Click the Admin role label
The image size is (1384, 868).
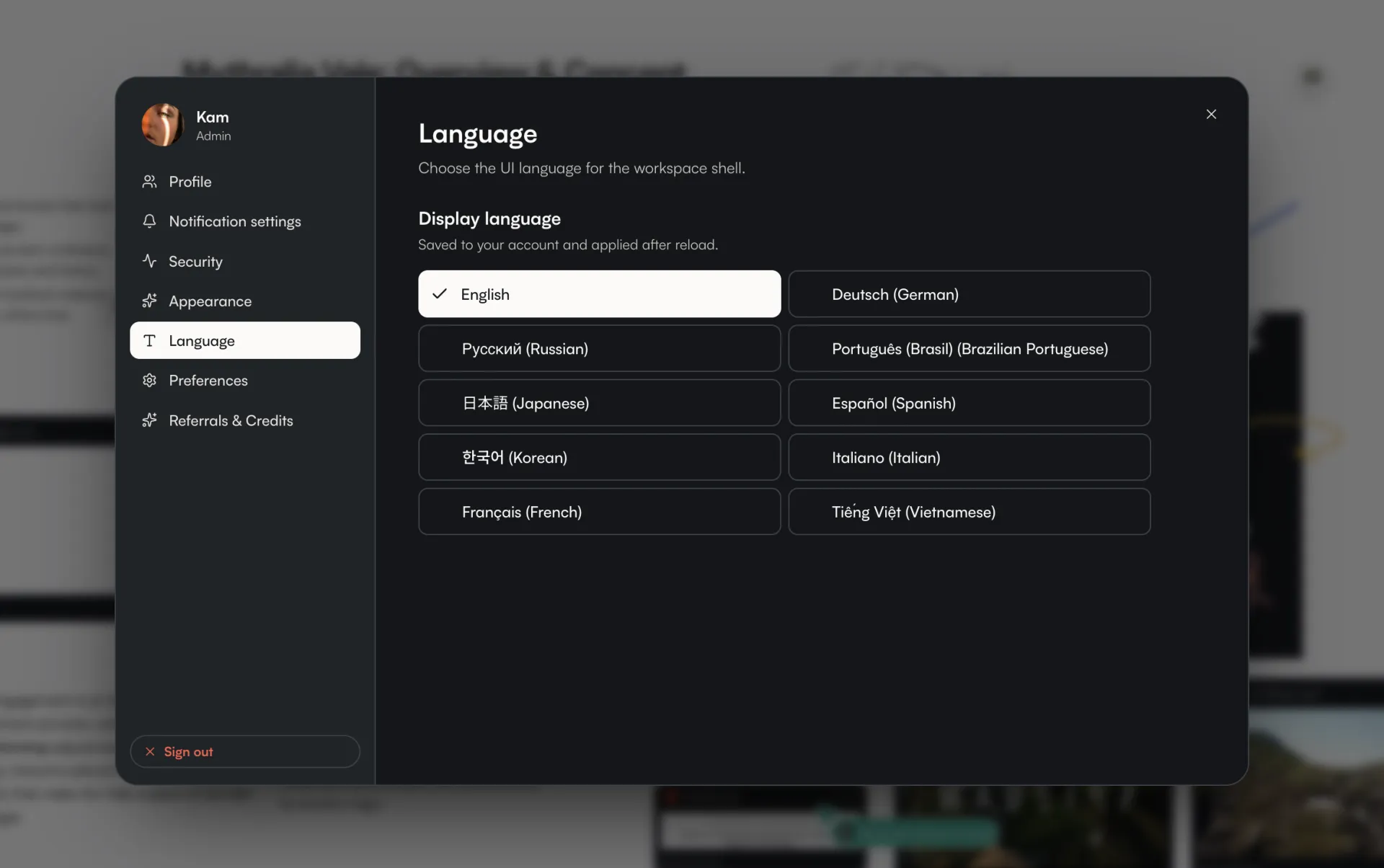coord(213,136)
